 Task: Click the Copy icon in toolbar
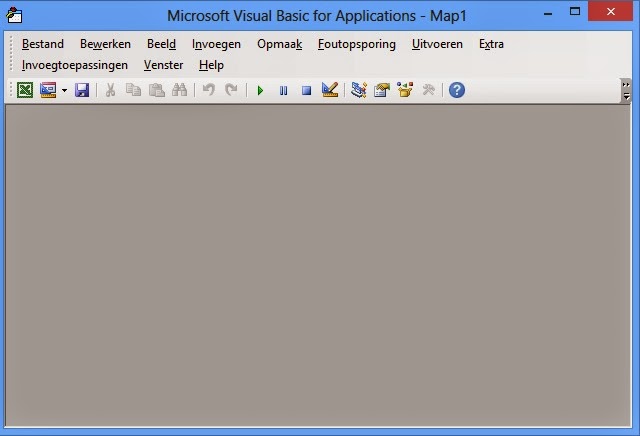[133, 90]
